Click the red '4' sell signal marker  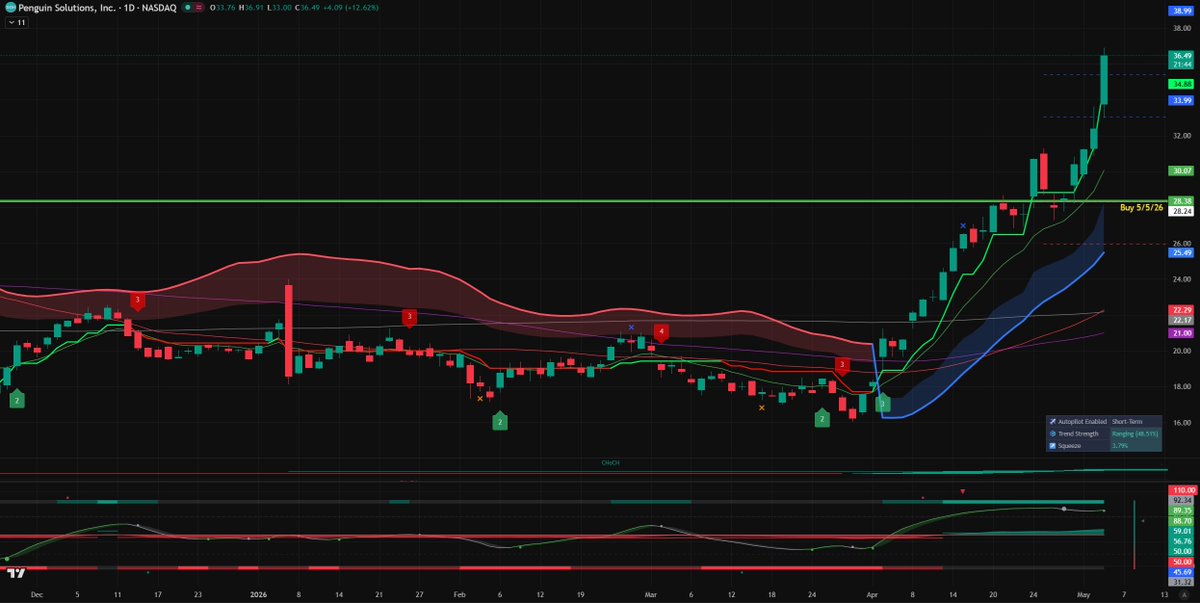661,331
